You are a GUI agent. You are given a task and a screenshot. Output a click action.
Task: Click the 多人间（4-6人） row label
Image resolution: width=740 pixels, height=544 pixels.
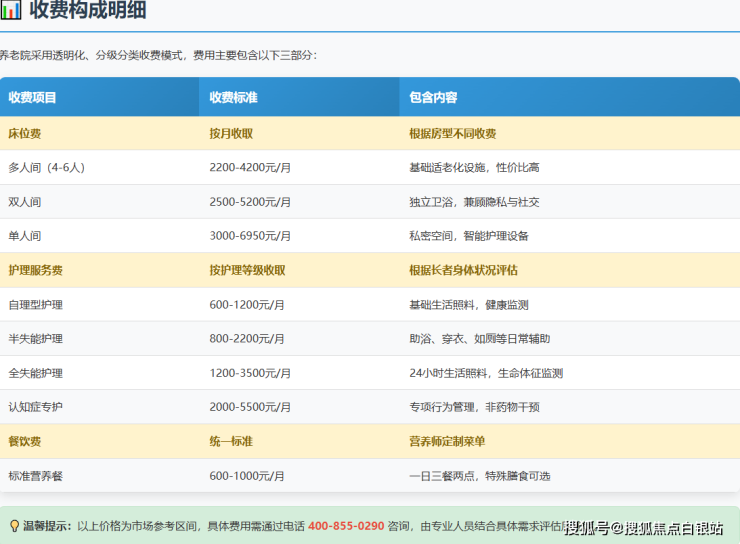[46, 168]
